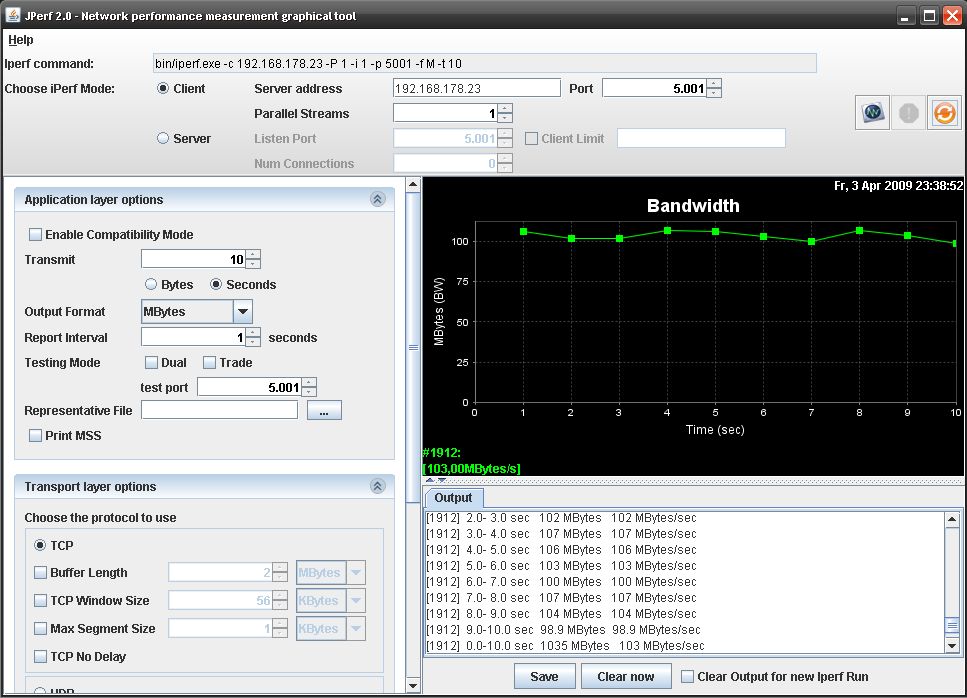The height and width of the screenshot is (698, 967).
Task: Collapse the Application layer options panel
Action: point(377,200)
